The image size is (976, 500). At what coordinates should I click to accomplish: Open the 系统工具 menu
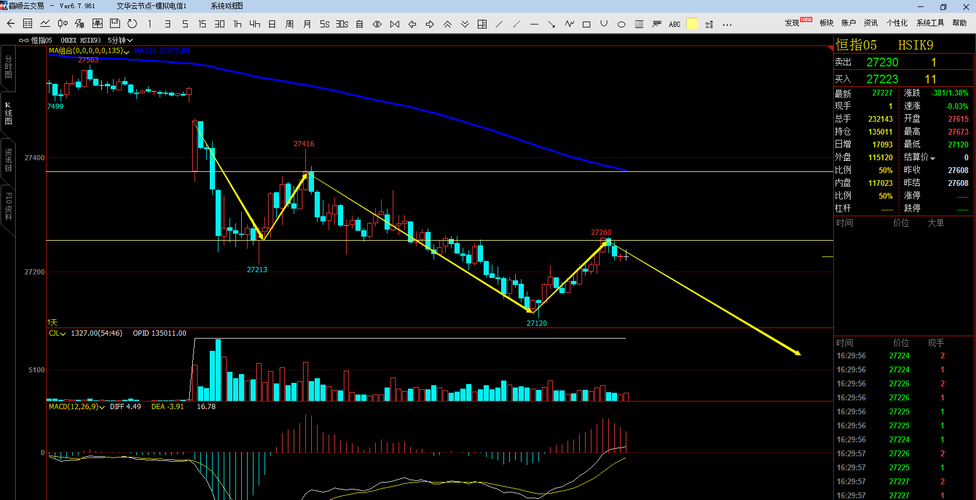point(930,23)
